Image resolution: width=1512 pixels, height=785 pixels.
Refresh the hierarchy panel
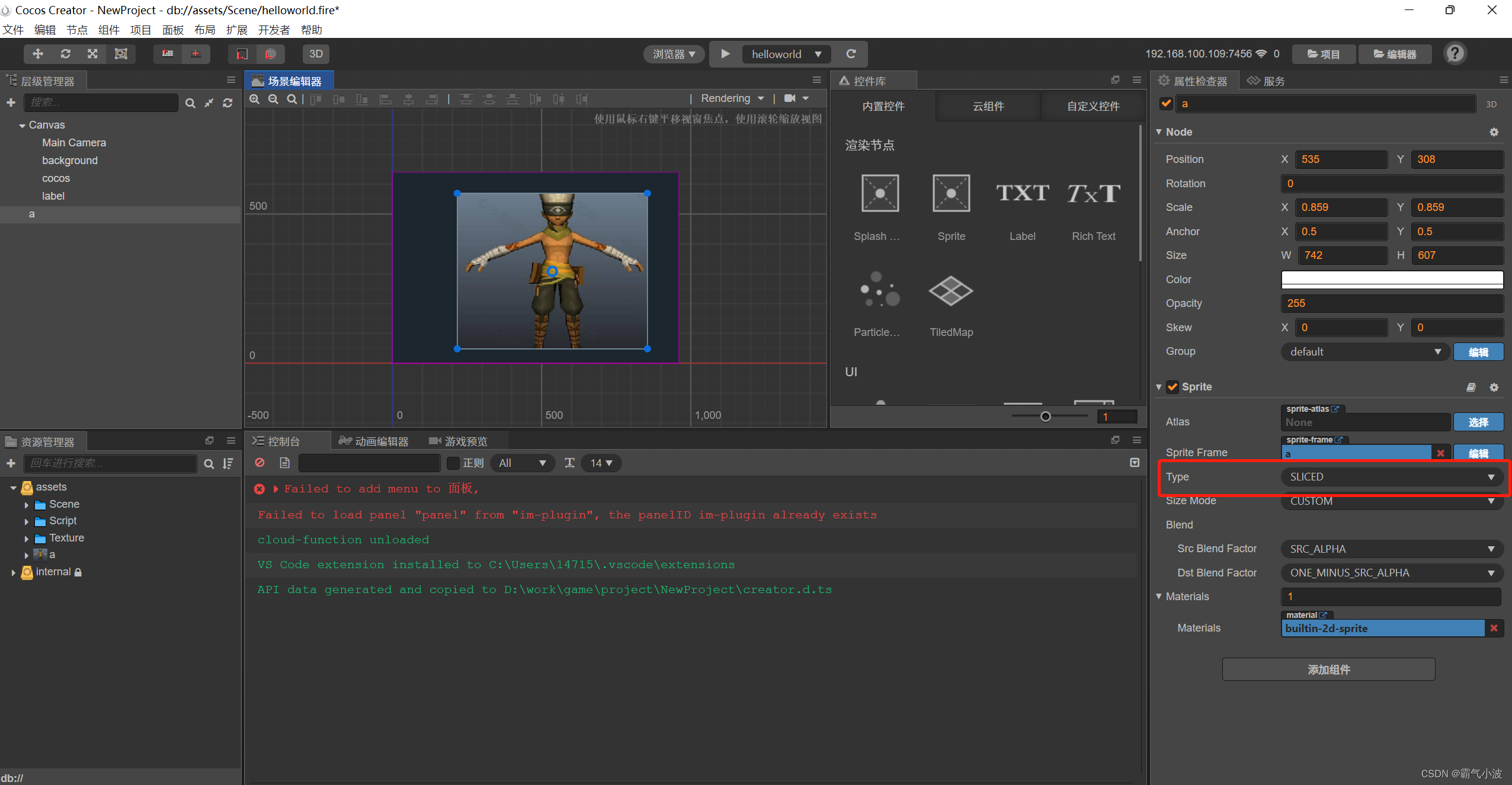[228, 103]
